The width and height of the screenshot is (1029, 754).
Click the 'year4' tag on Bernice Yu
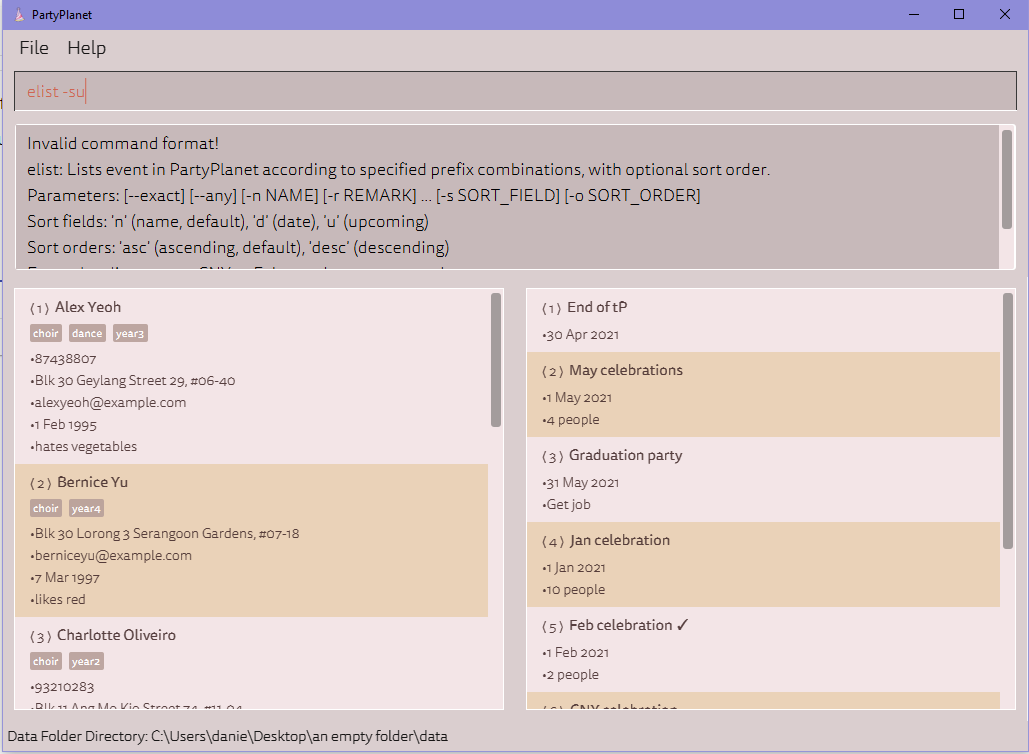coord(87,509)
